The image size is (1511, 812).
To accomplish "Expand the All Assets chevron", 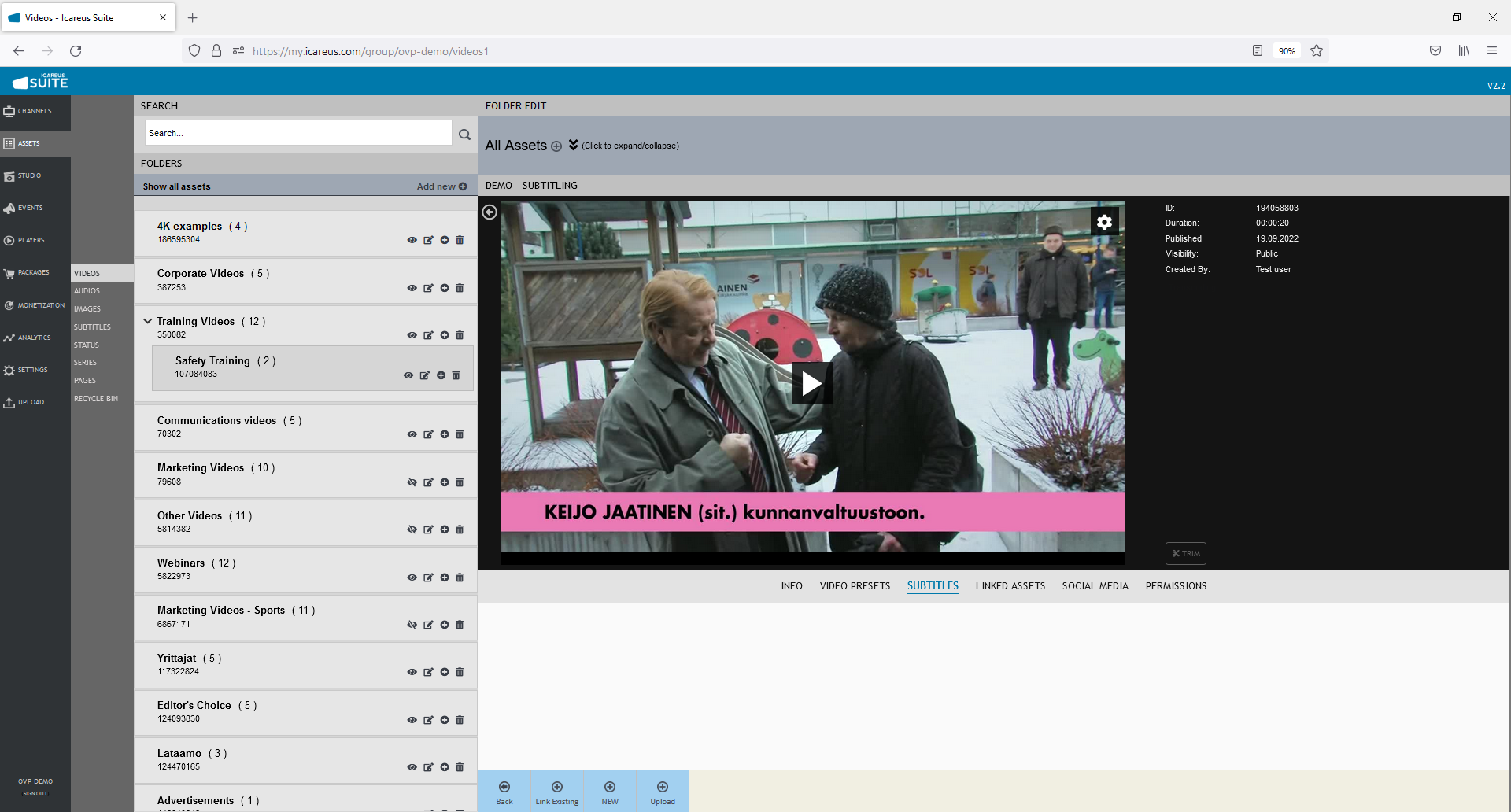I will (x=573, y=145).
